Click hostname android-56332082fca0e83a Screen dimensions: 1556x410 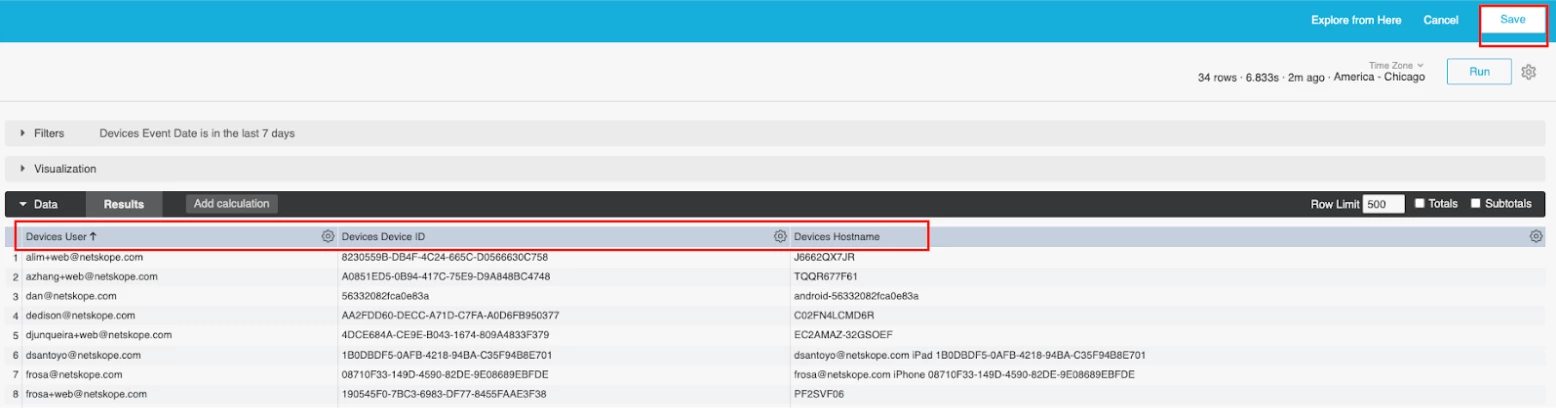tap(856, 296)
